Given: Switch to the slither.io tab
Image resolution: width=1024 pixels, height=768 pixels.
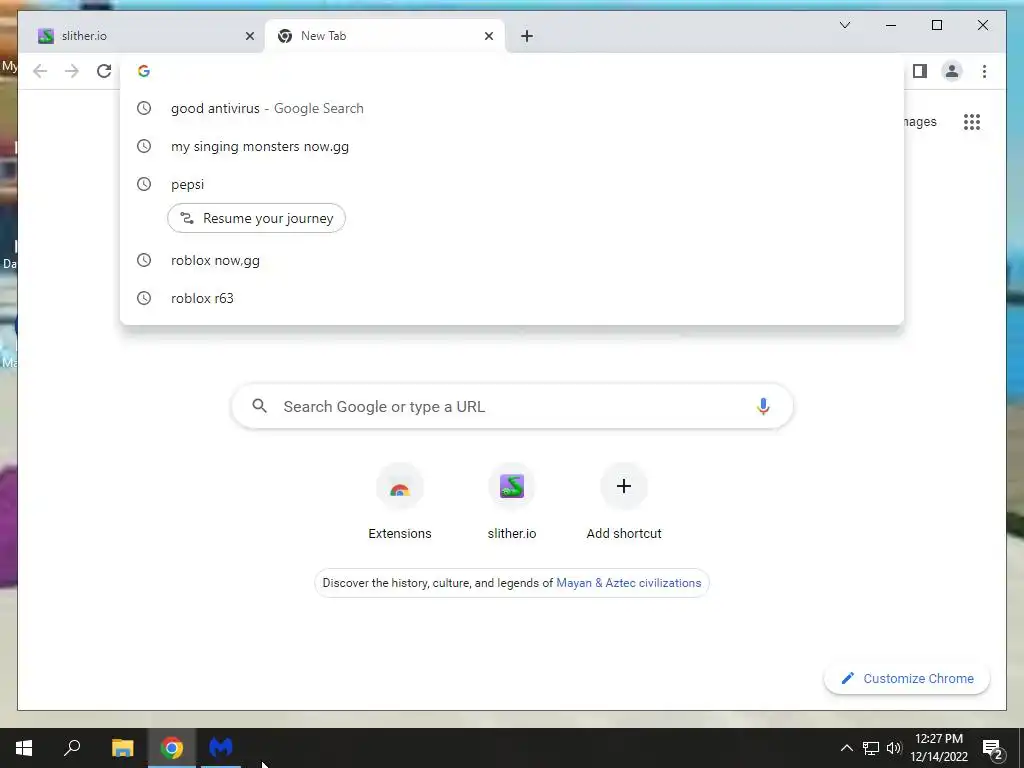Looking at the screenshot, I should click(144, 36).
